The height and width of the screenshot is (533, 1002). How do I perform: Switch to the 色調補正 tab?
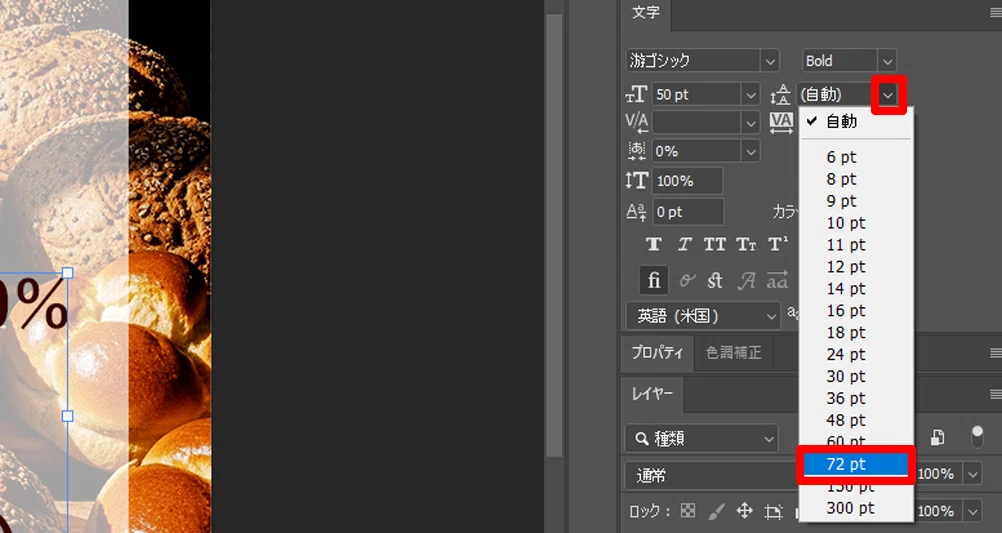734,353
